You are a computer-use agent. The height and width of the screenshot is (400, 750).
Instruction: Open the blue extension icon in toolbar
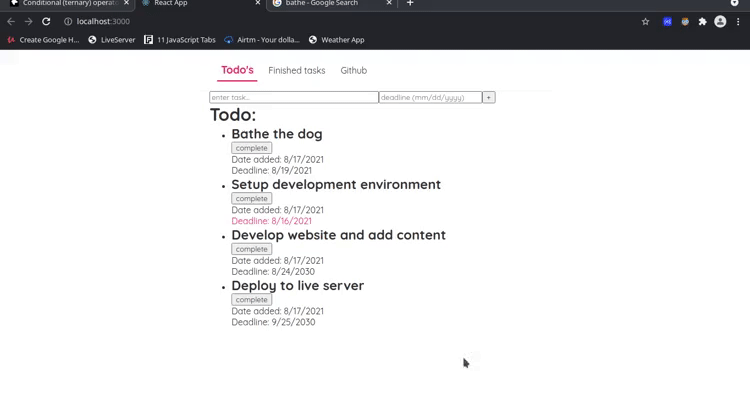(x=667, y=22)
